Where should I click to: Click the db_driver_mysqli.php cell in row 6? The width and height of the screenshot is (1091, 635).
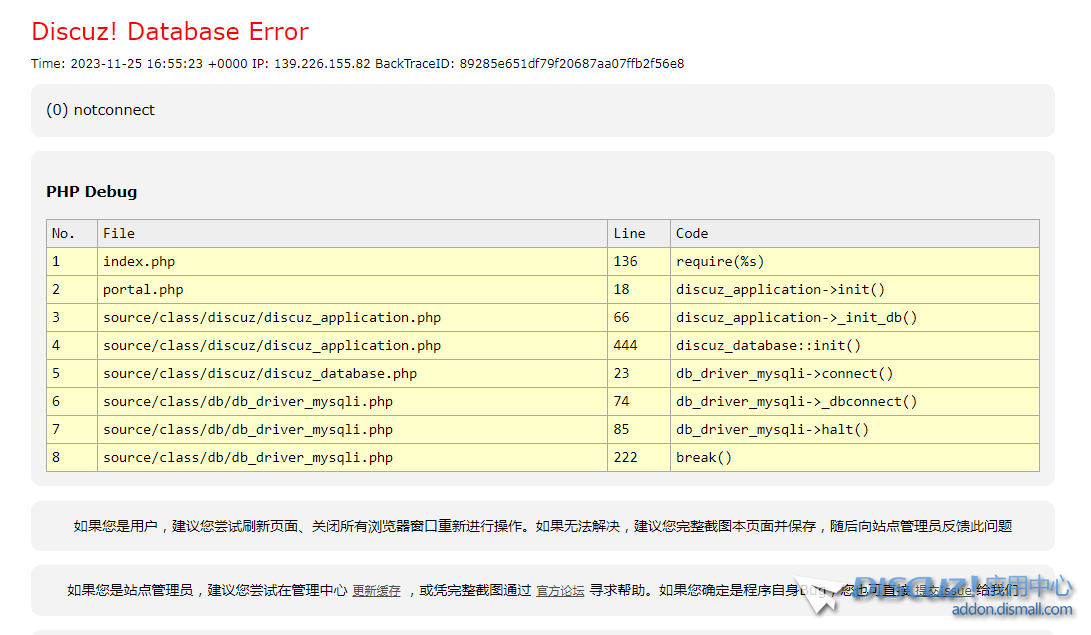[x=352, y=401]
